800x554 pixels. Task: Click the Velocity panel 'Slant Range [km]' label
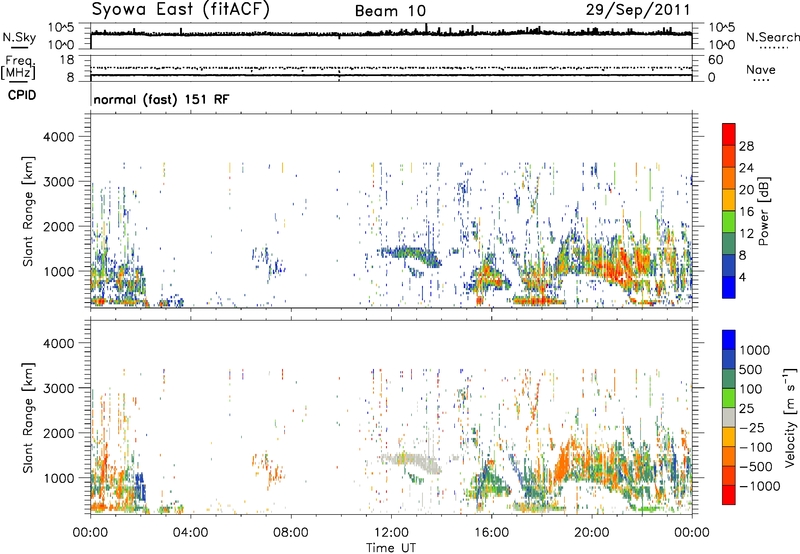point(28,417)
